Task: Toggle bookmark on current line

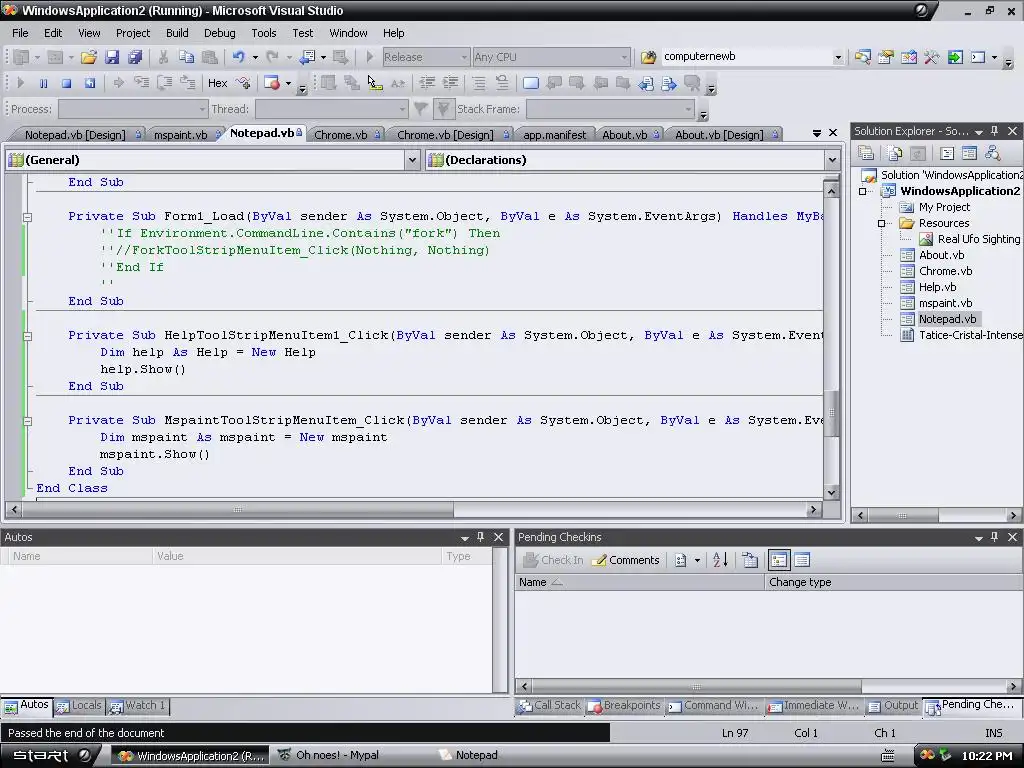Action: [530, 83]
